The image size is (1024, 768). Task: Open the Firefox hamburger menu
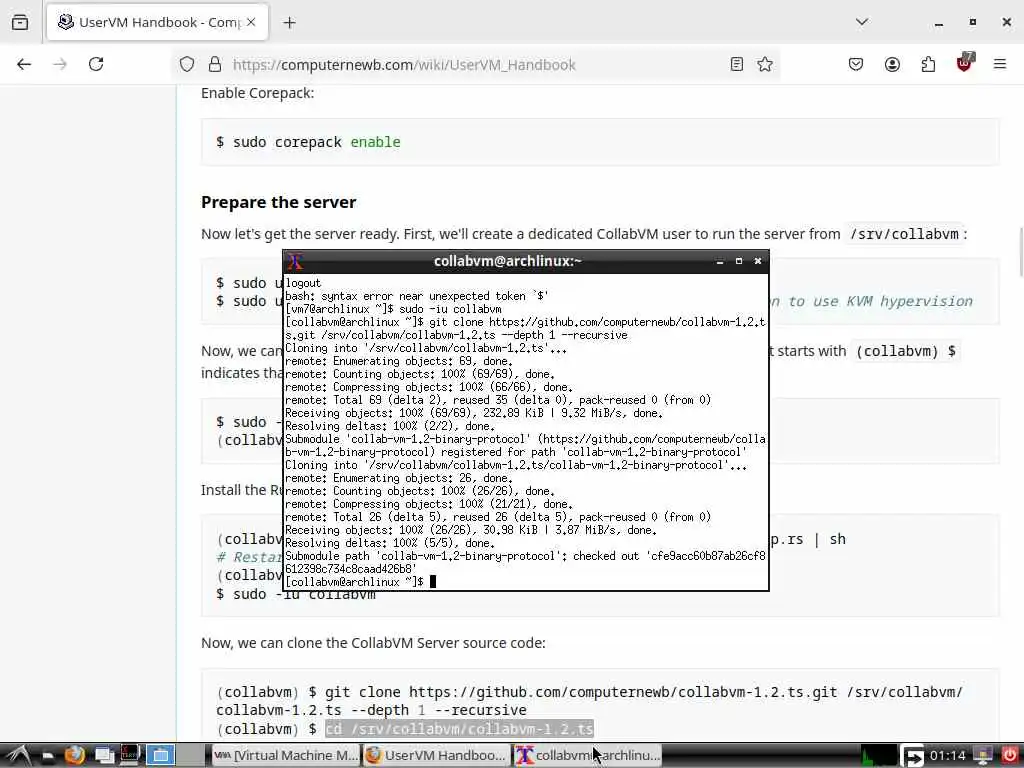pyautogui.click(x=1000, y=64)
